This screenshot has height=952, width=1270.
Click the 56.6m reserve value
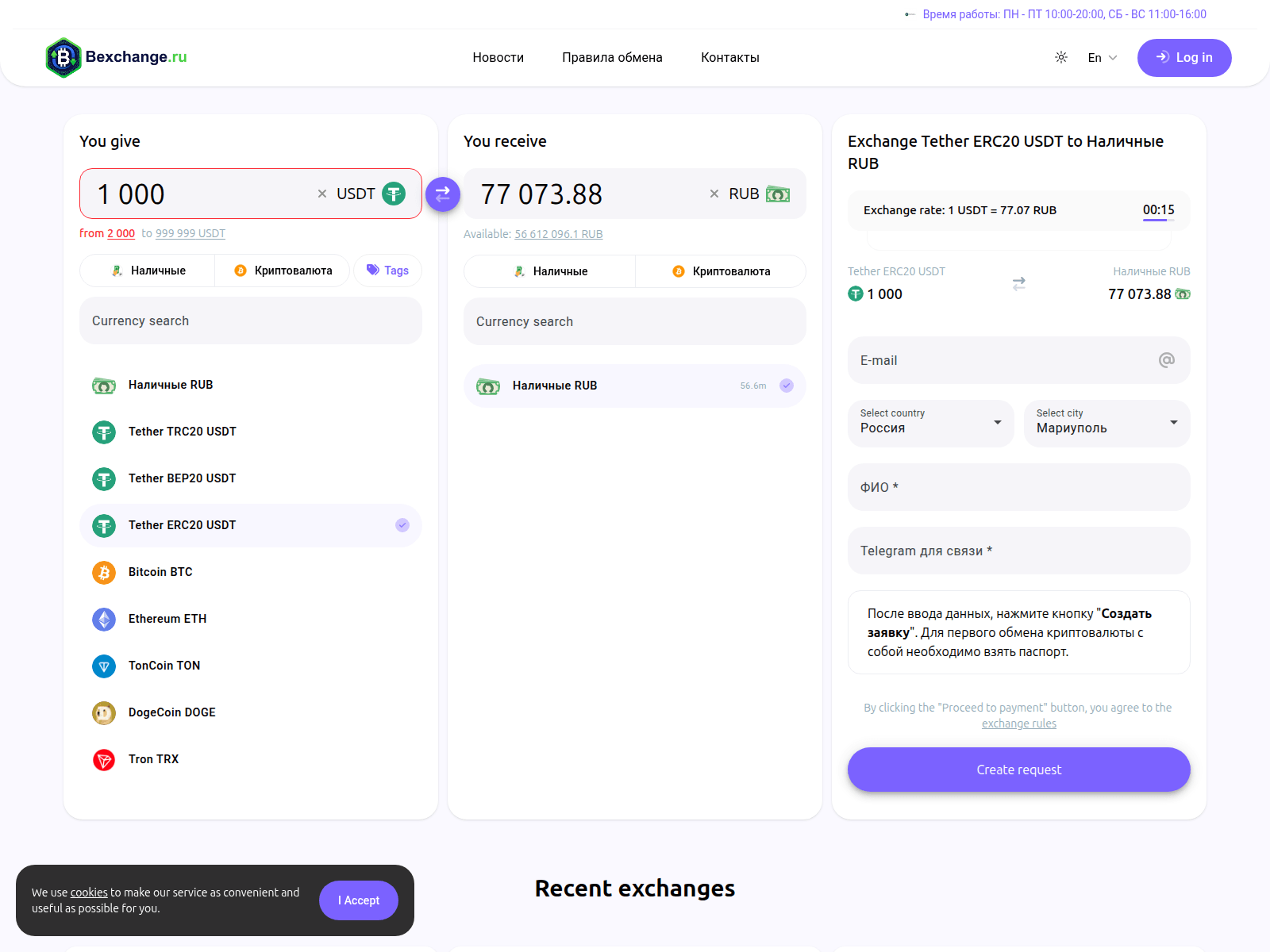(x=753, y=386)
